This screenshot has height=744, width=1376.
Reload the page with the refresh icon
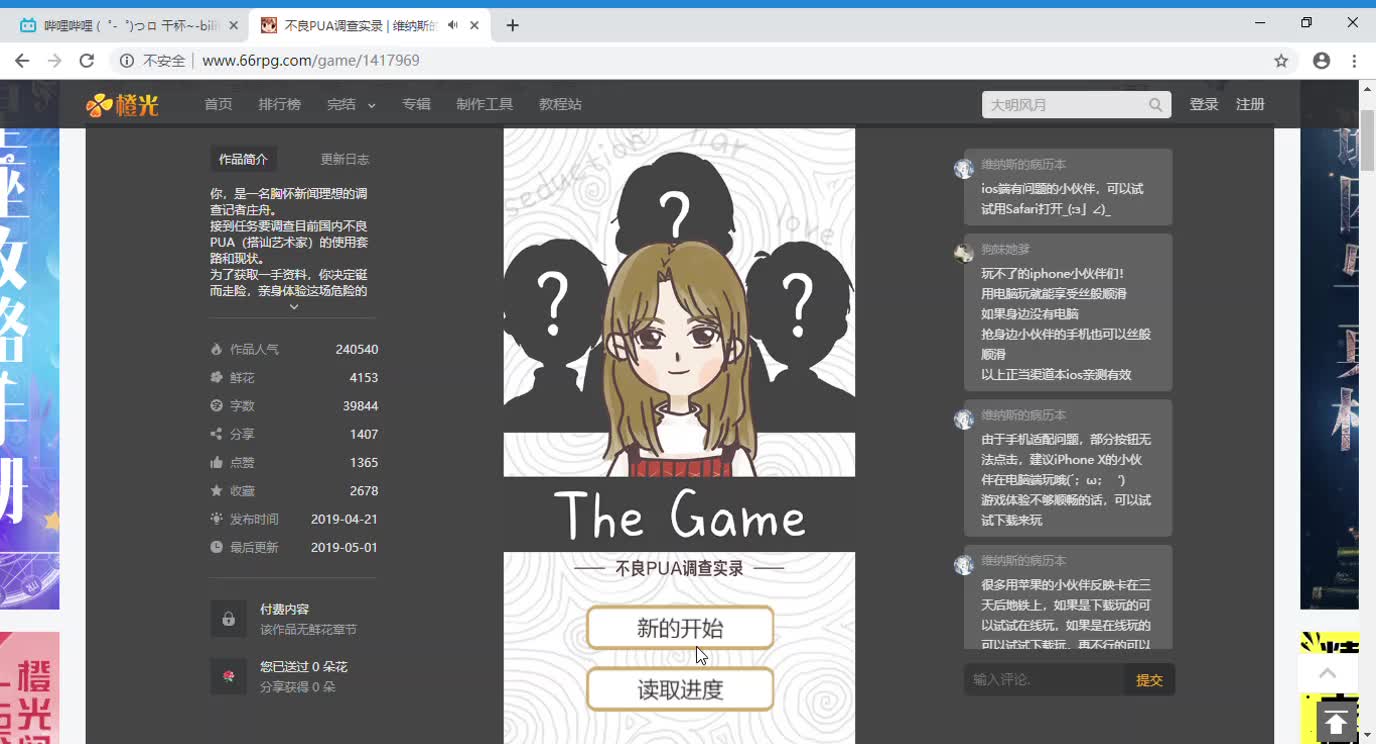87,61
